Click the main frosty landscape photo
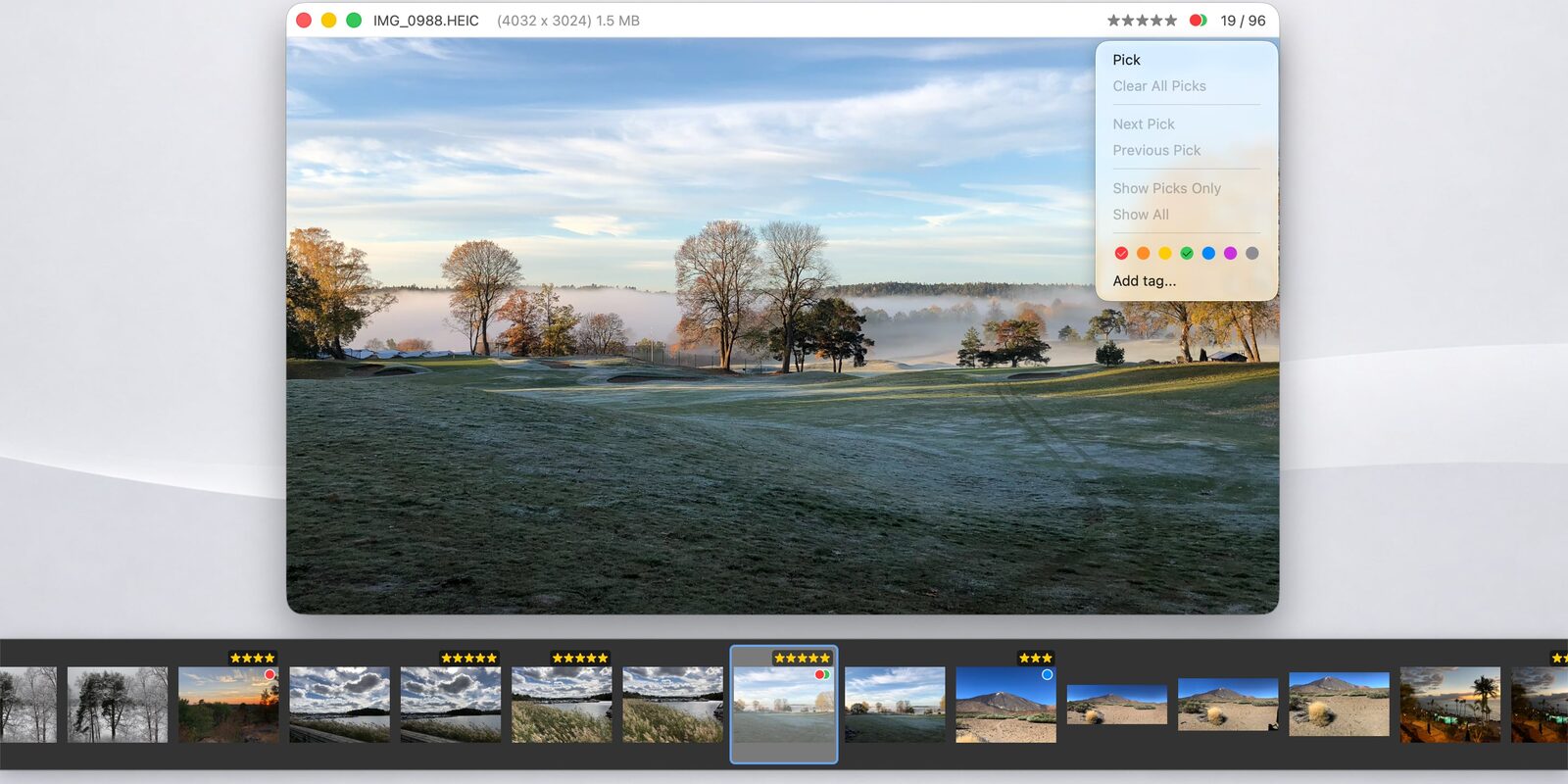This screenshot has height=784, width=1568. click(782, 325)
